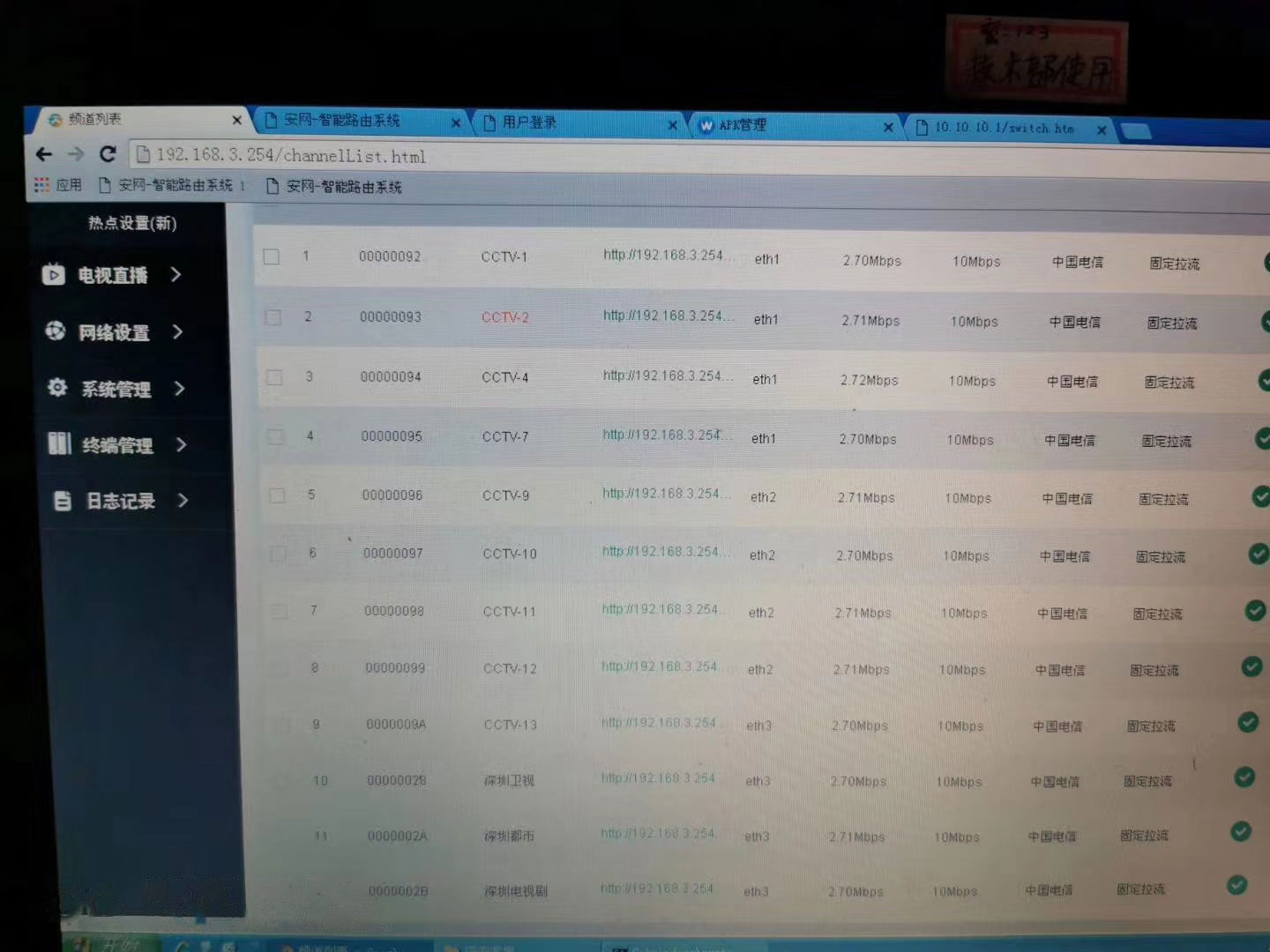
Task: Close the 用户登录 tab
Action: point(673,125)
